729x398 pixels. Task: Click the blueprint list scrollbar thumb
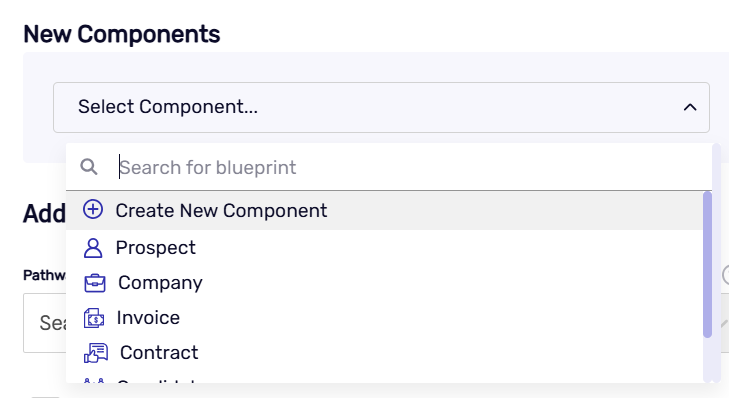point(708,265)
